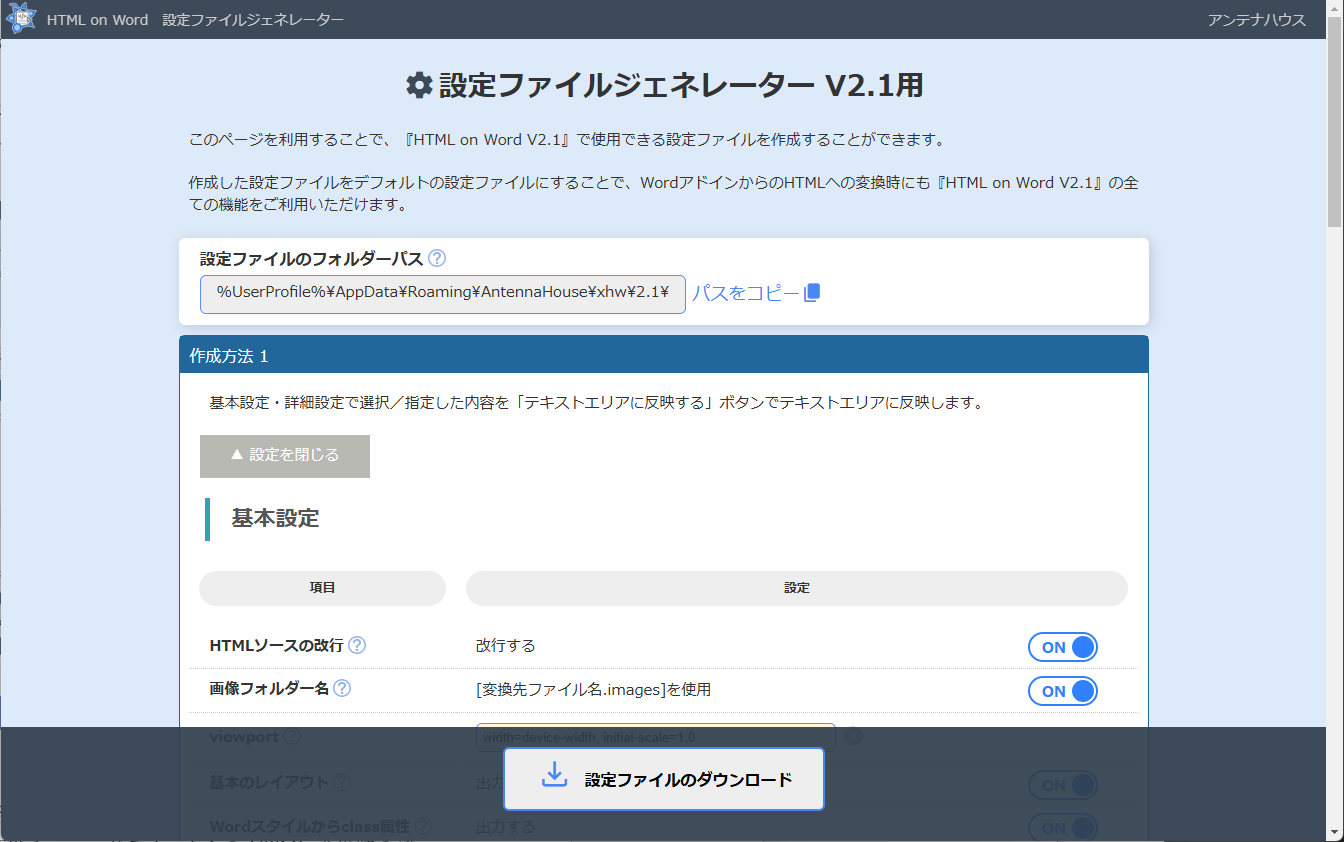Toggle the 基本のレイアウト setting off

tap(1062, 785)
